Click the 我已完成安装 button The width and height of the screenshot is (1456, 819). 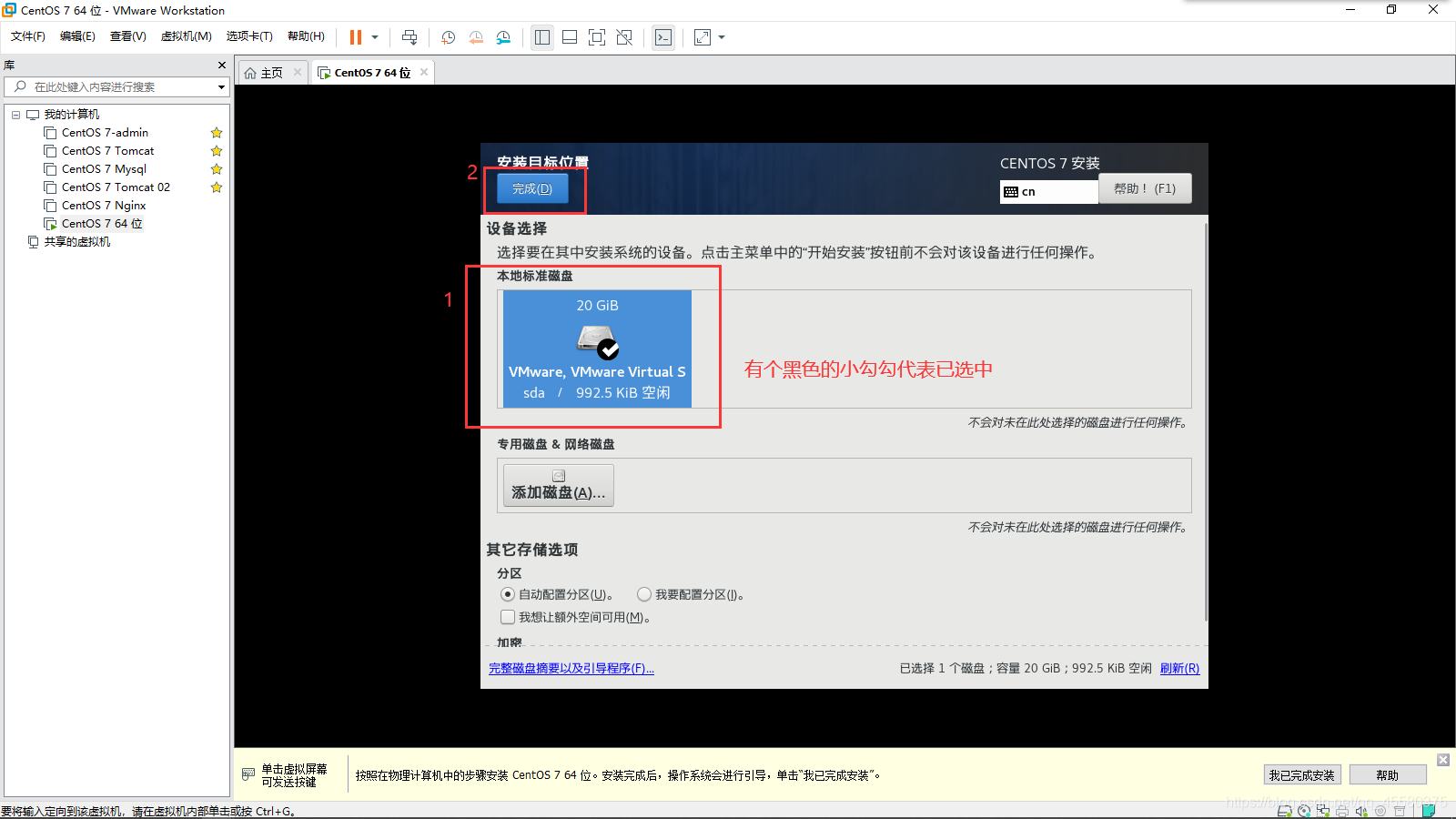[1302, 775]
